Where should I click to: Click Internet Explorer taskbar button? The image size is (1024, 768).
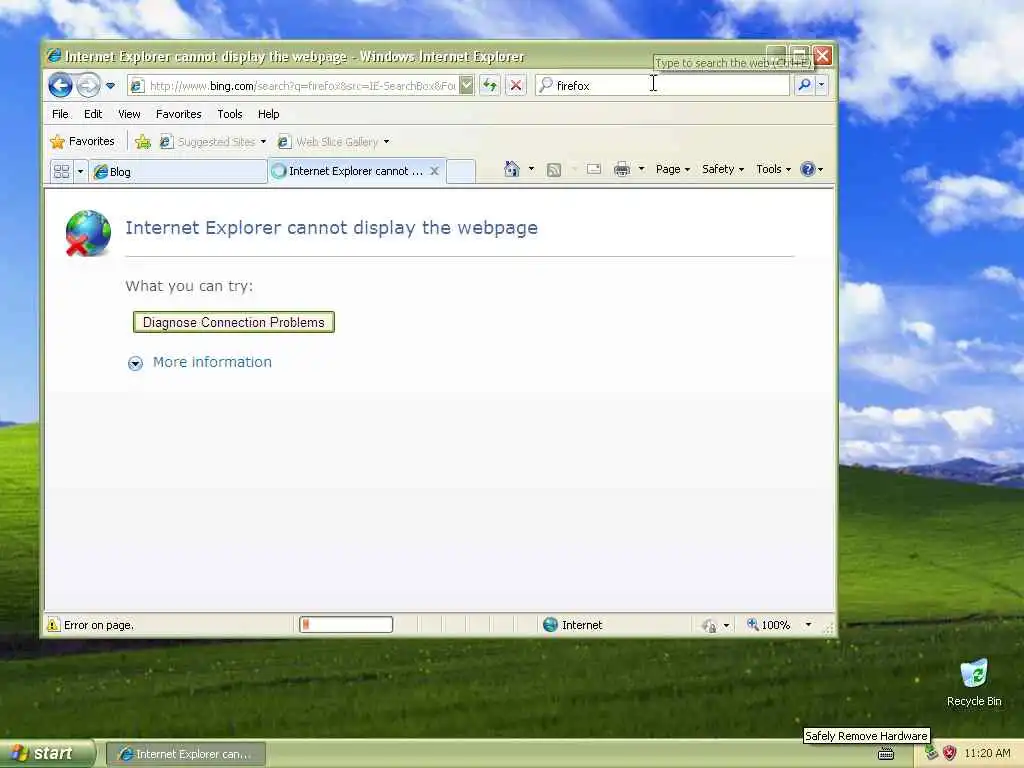pos(185,754)
